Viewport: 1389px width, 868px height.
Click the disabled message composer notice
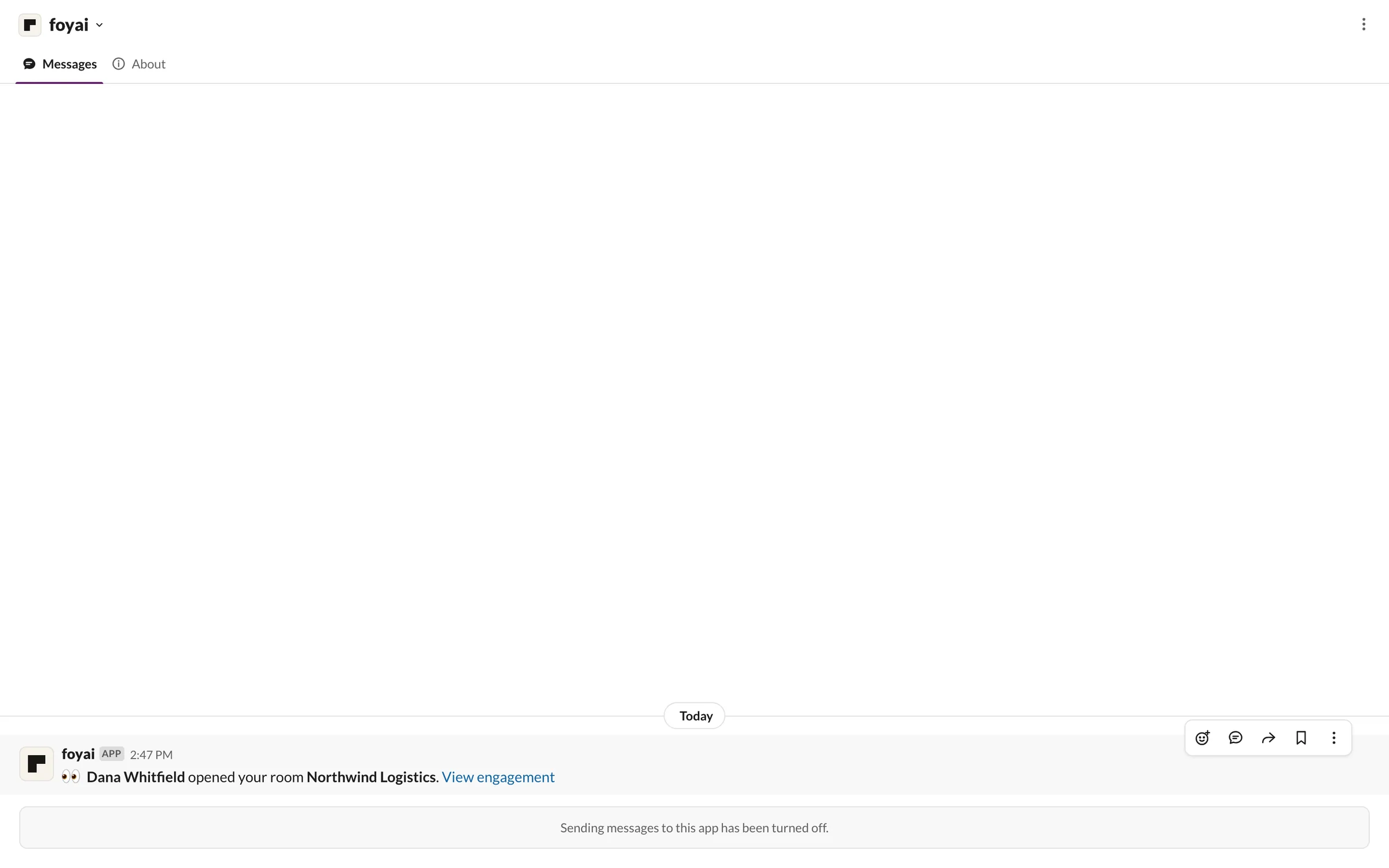[694, 827]
